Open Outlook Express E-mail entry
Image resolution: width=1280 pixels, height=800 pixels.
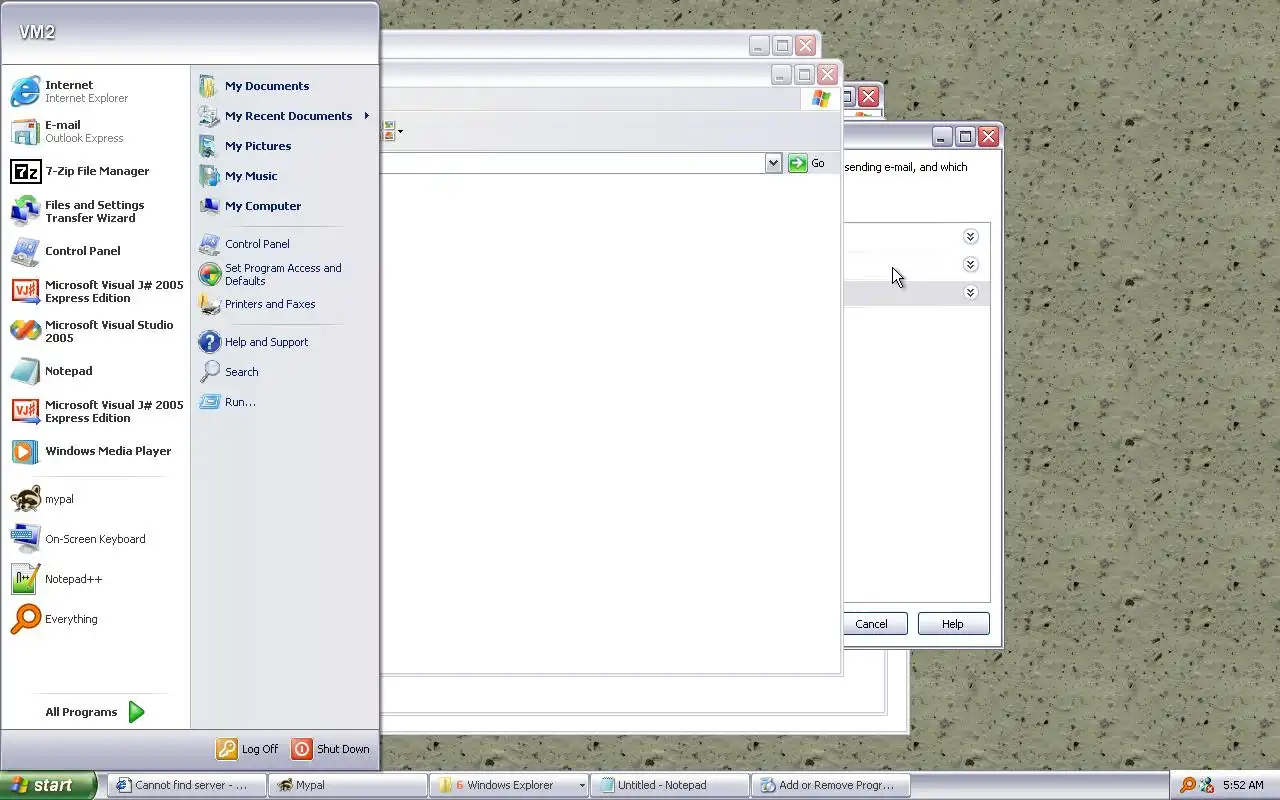[x=96, y=131]
